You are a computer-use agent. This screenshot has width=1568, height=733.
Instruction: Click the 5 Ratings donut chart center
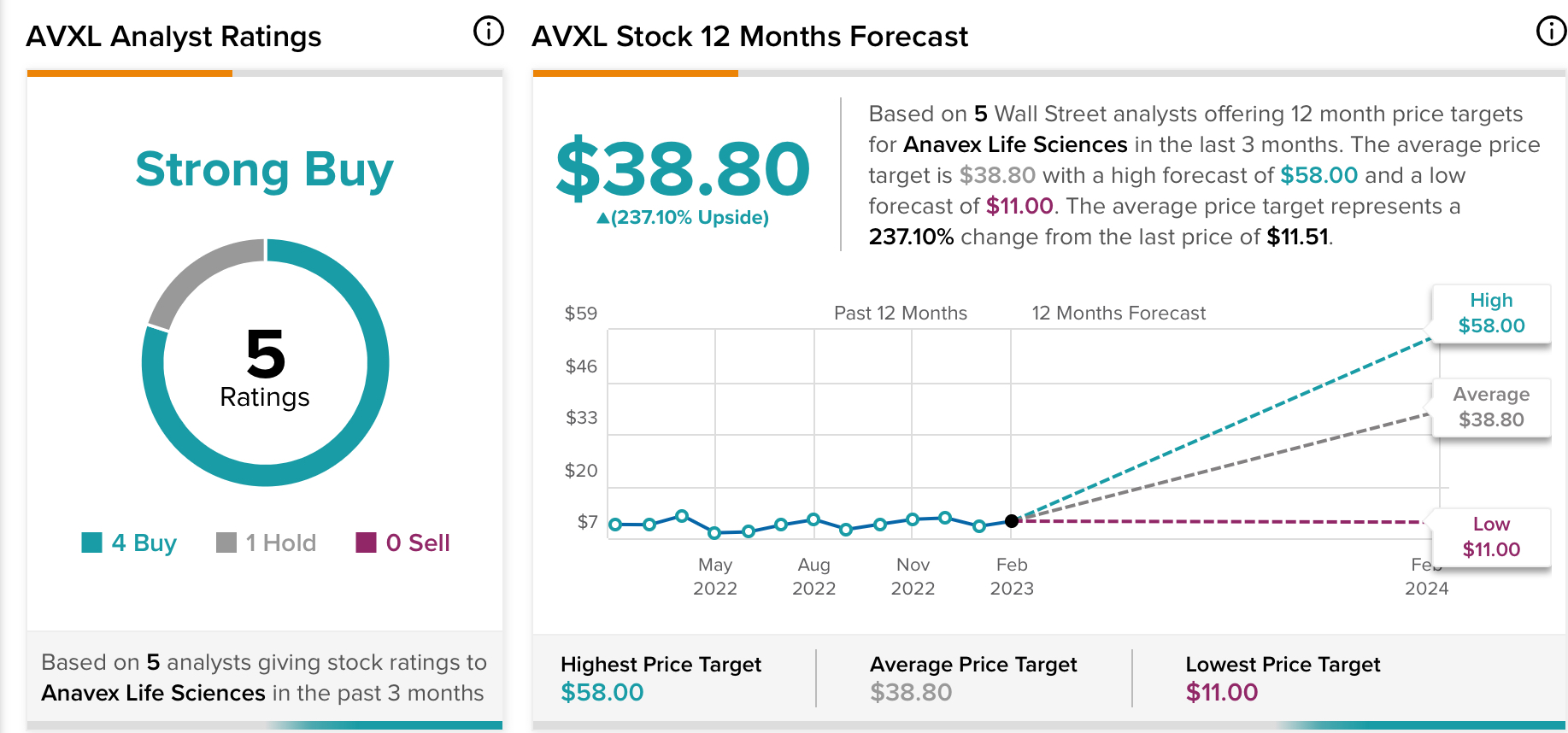pyautogui.click(x=265, y=366)
